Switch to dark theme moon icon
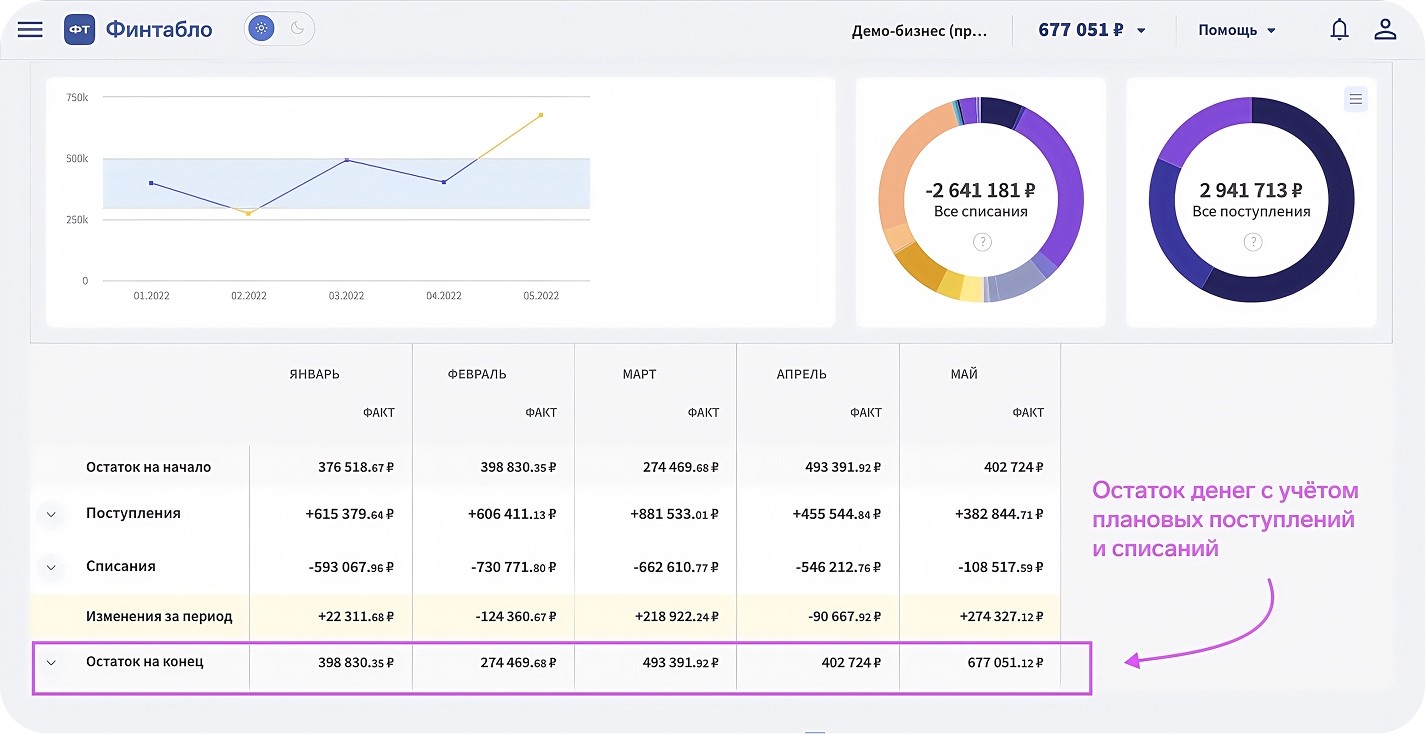Screen dimensions: 1425x734 [x=297, y=29]
